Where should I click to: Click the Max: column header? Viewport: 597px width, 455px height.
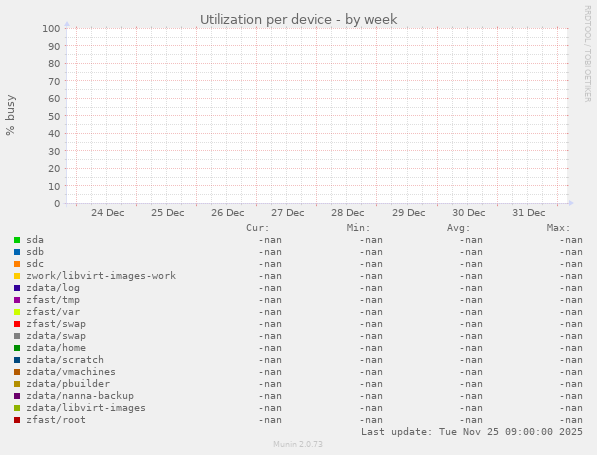point(559,228)
